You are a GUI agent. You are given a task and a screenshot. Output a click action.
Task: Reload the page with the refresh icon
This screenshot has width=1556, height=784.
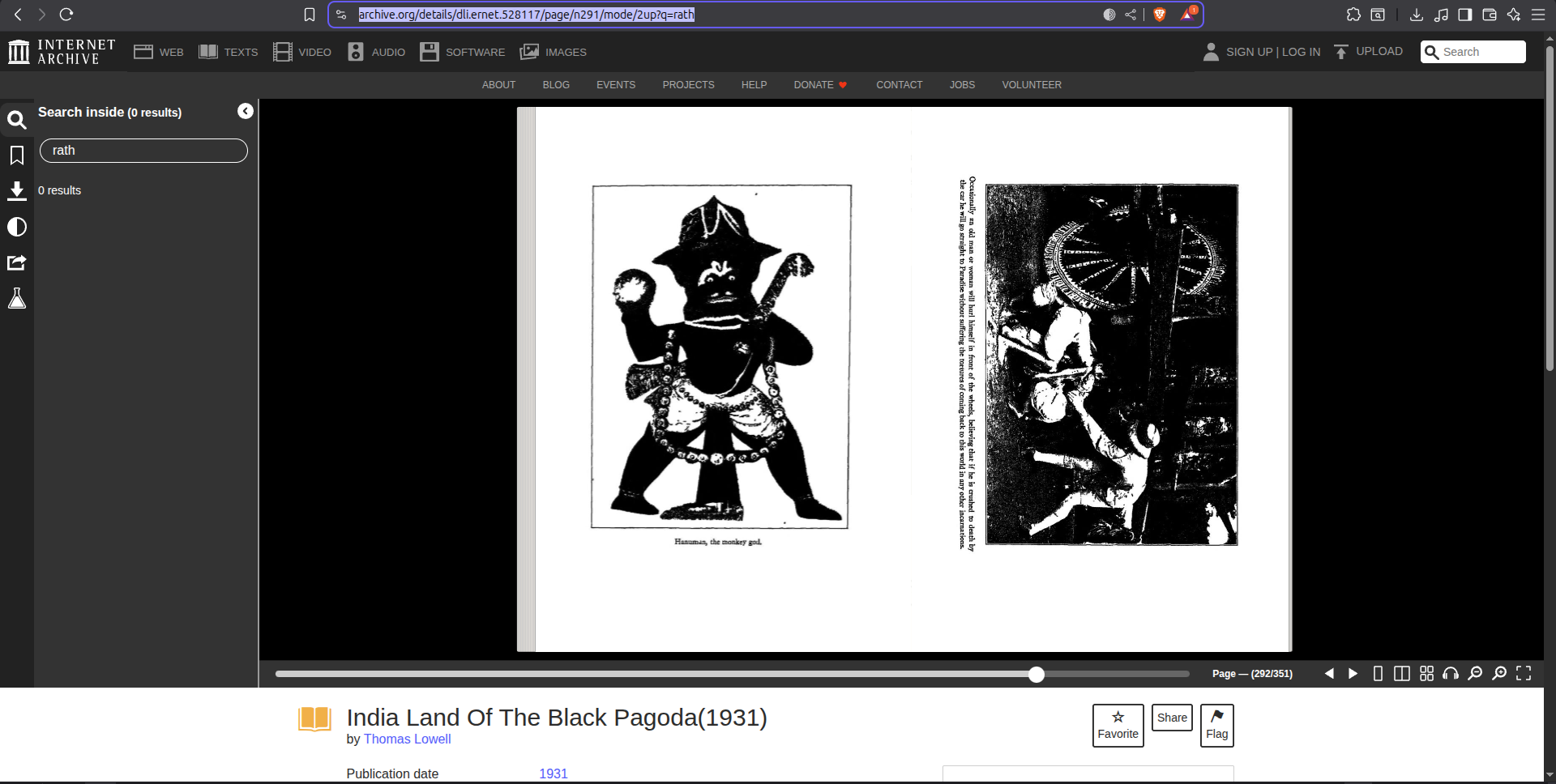pyautogui.click(x=66, y=15)
